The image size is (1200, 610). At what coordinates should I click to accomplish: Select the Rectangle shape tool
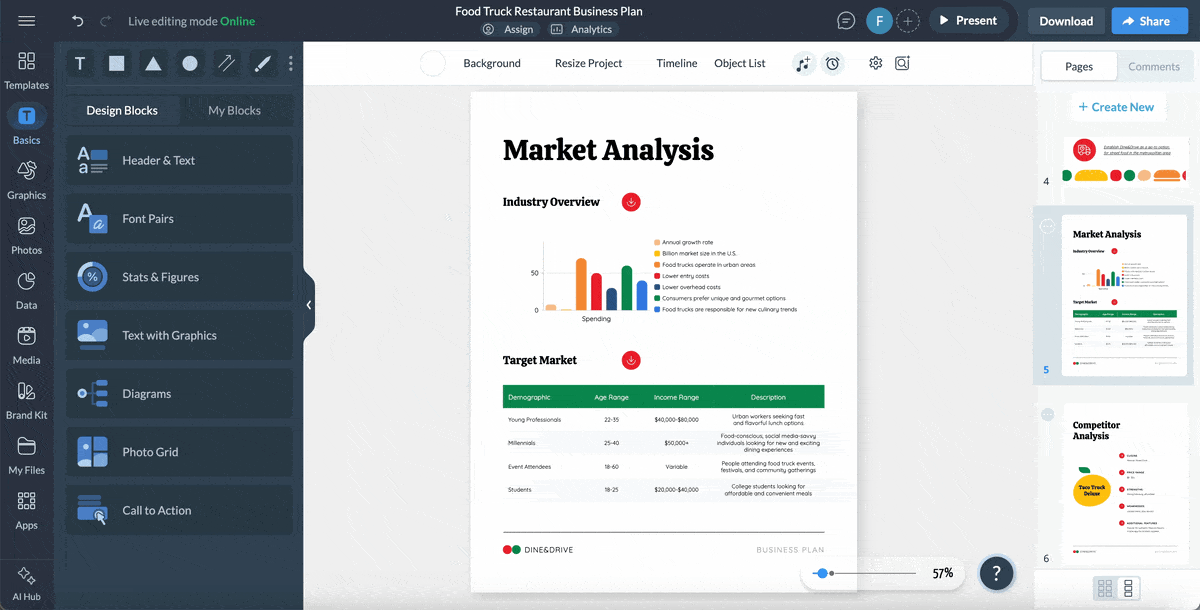tap(116, 63)
